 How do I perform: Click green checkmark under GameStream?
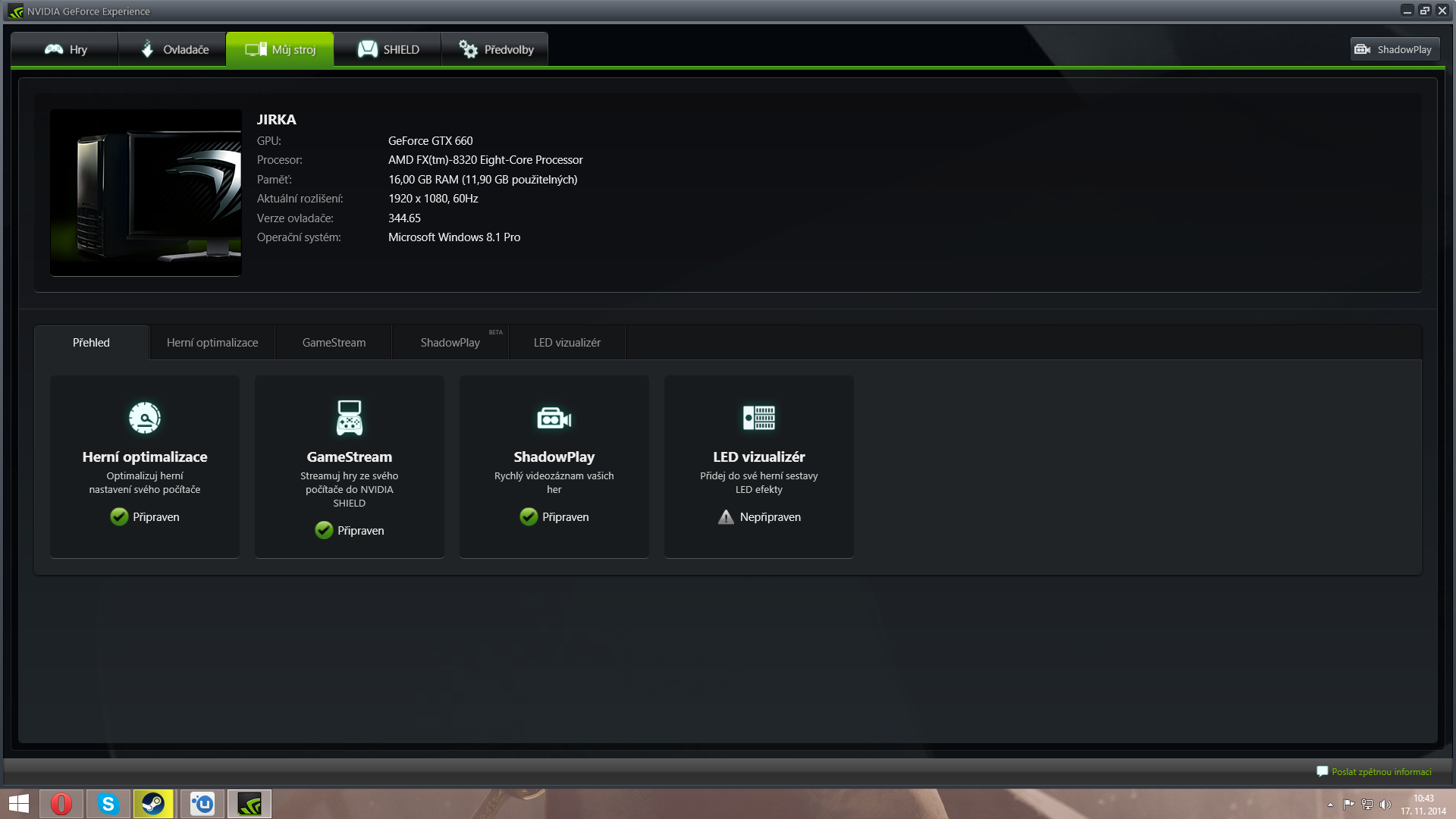click(x=324, y=530)
